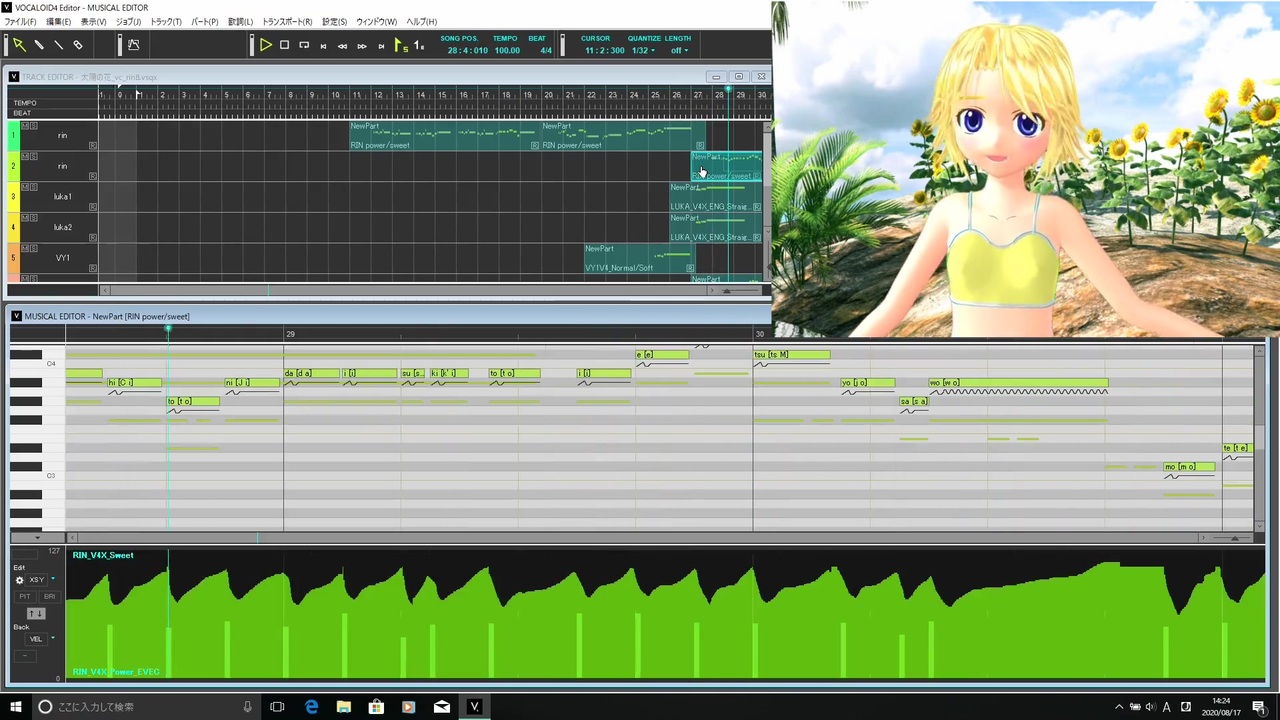Mute track 1 rin
The height and width of the screenshot is (720, 1280).
(23, 126)
